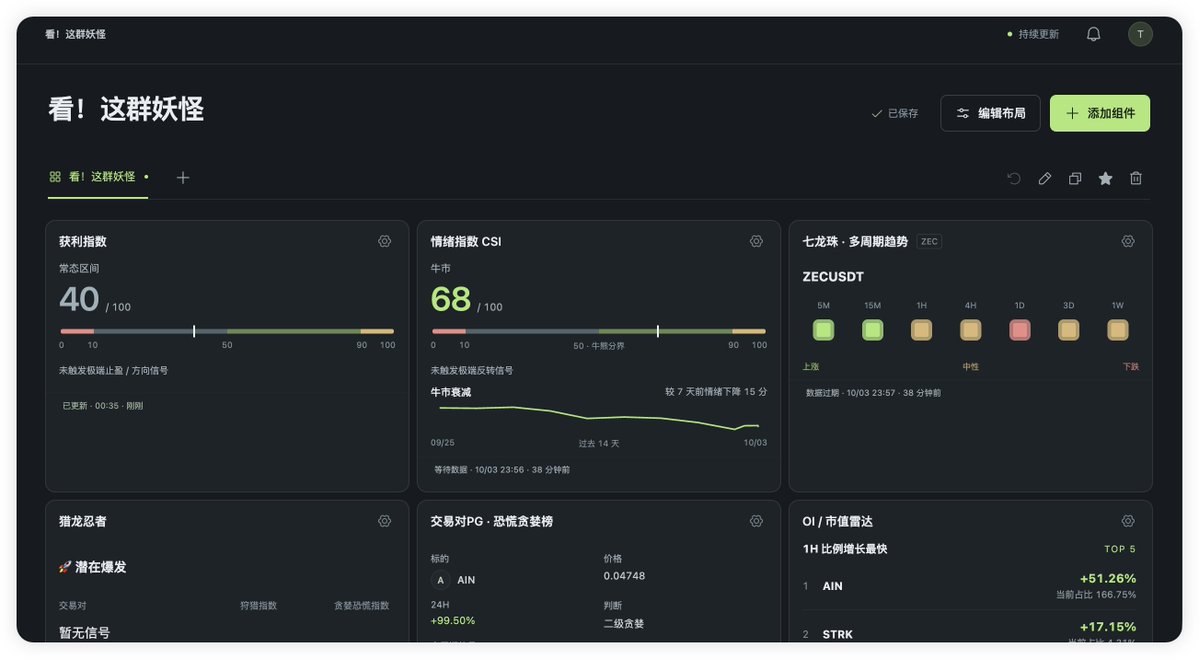1199x659 pixels.
Task: Click the 等待数据 timestamp text
Action: 502,470
